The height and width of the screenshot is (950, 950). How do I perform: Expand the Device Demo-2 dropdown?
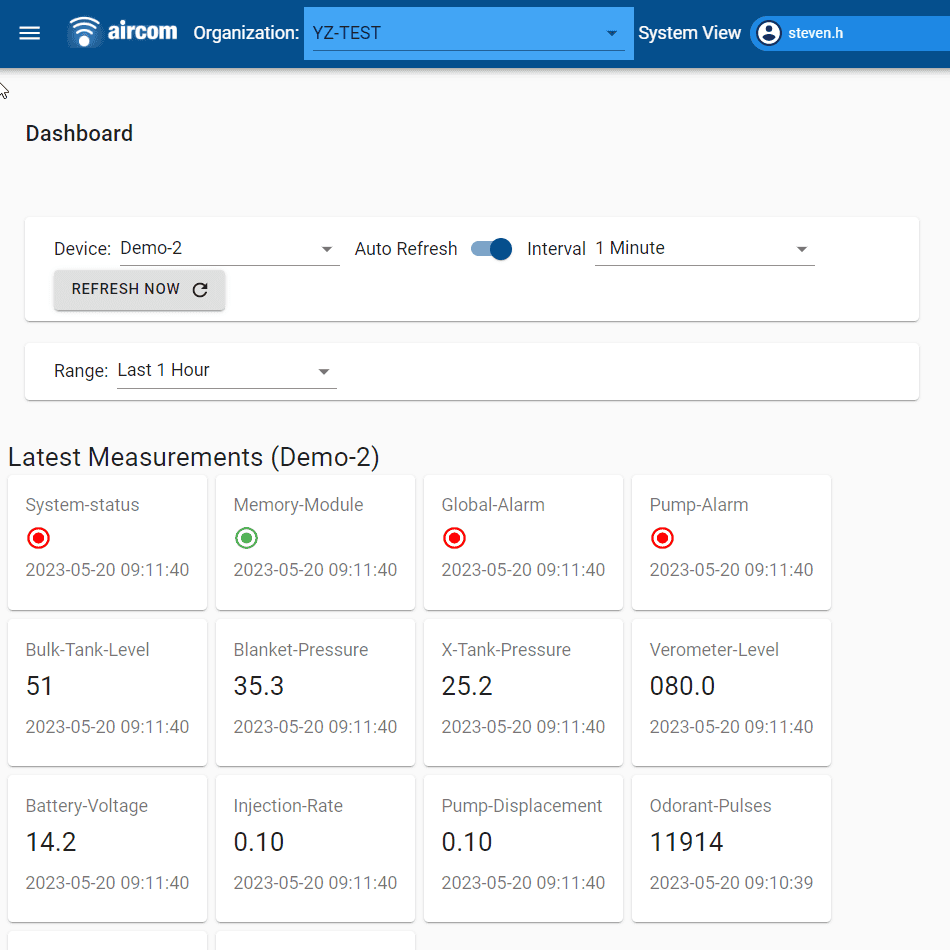(x=228, y=249)
